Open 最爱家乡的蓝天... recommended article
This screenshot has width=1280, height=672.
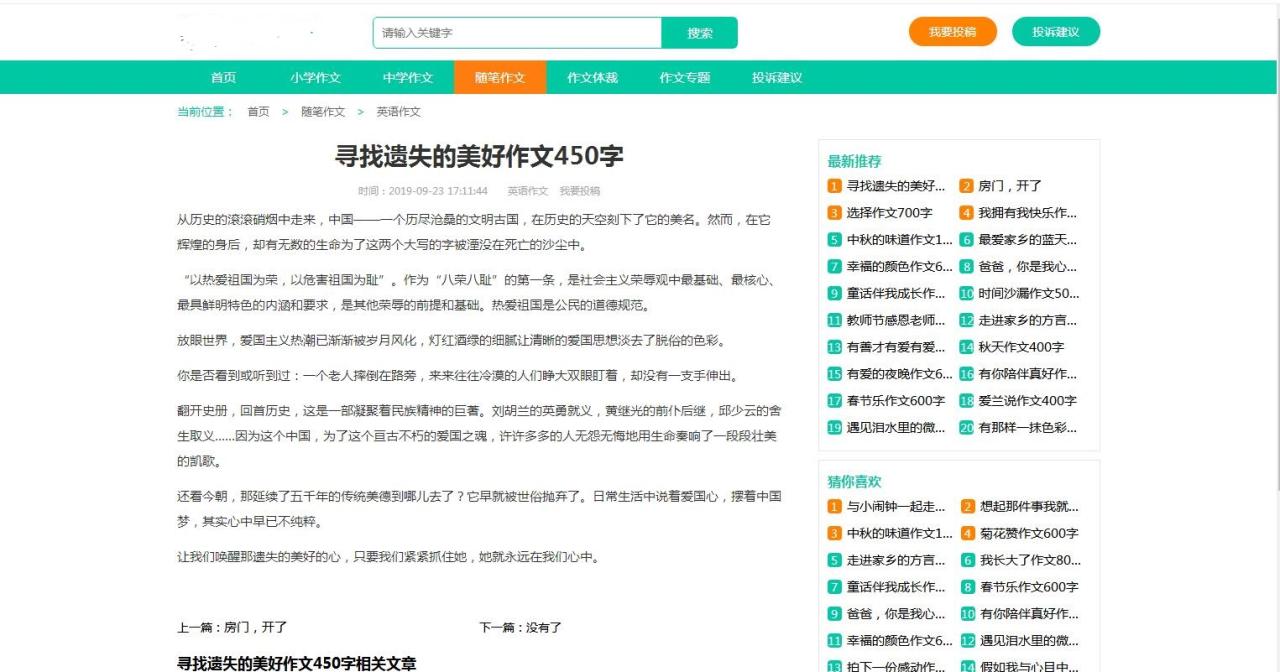tap(1027, 240)
